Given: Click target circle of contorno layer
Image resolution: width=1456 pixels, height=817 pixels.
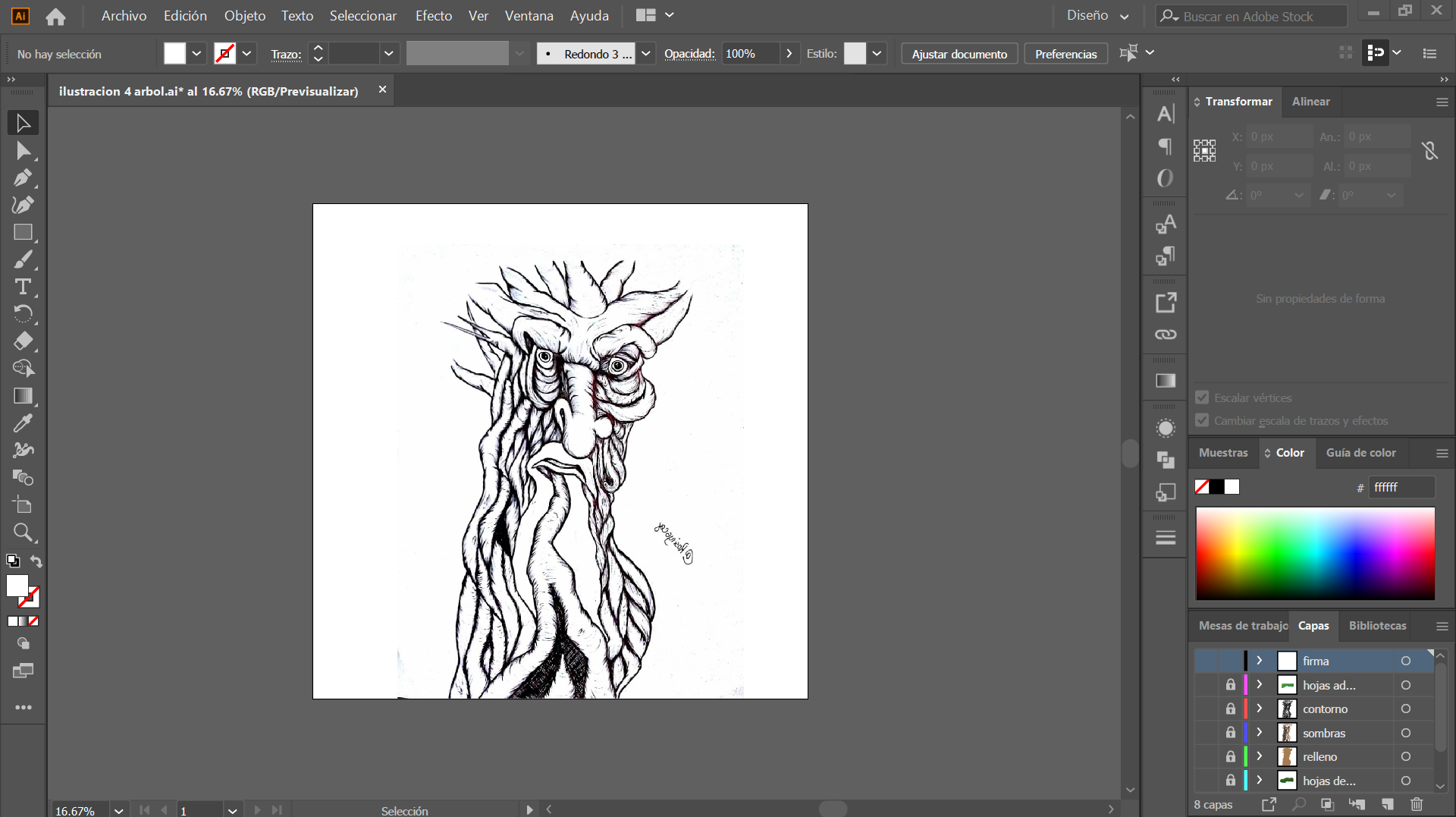Looking at the screenshot, I should tap(1405, 709).
